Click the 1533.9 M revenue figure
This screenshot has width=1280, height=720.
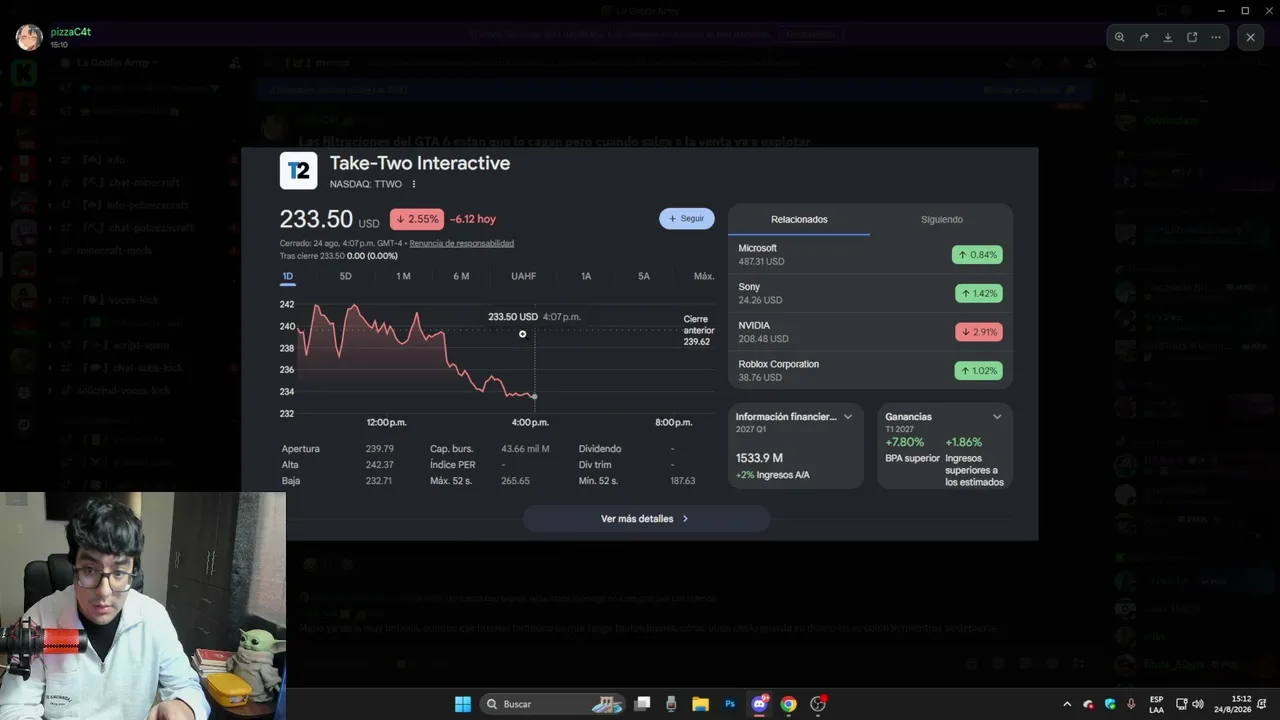759,458
